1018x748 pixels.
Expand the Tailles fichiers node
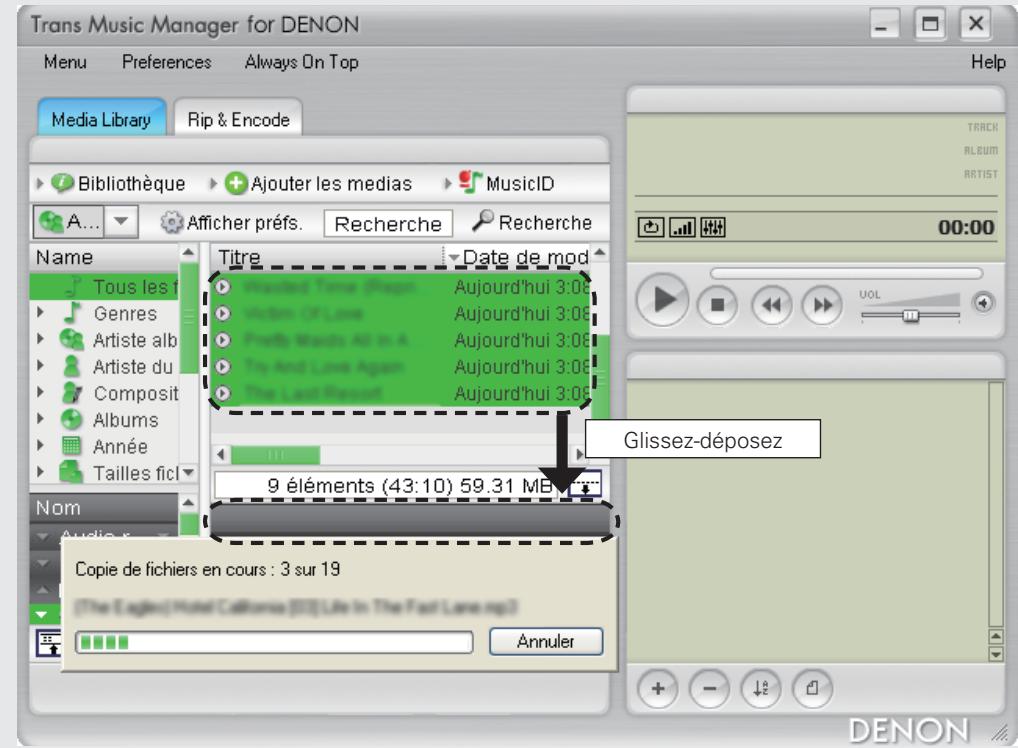pyautogui.click(x=40, y=472)
